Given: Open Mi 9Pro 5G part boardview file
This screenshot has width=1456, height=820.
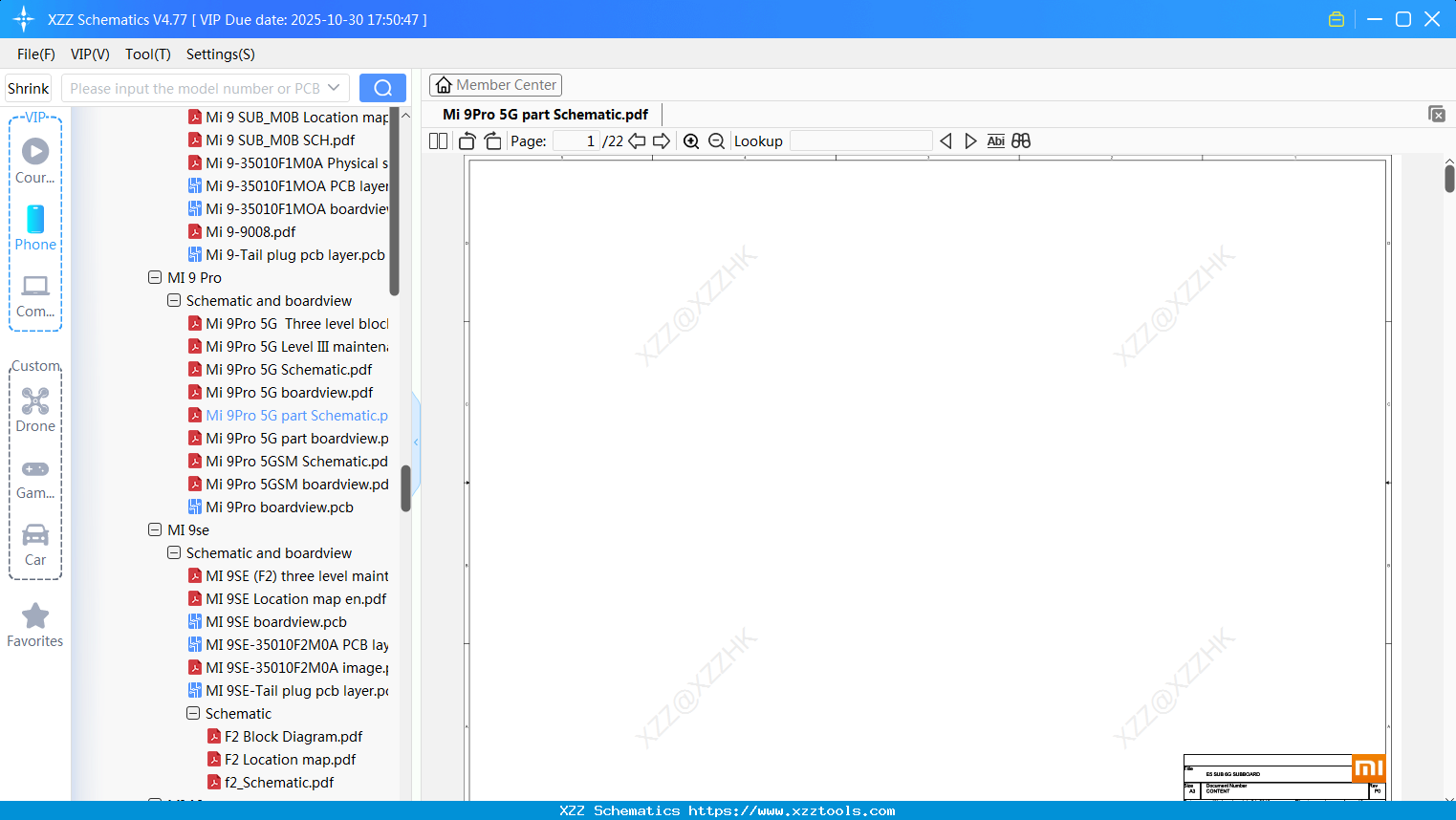Looking at the screenshot, I should pos(288,439).
